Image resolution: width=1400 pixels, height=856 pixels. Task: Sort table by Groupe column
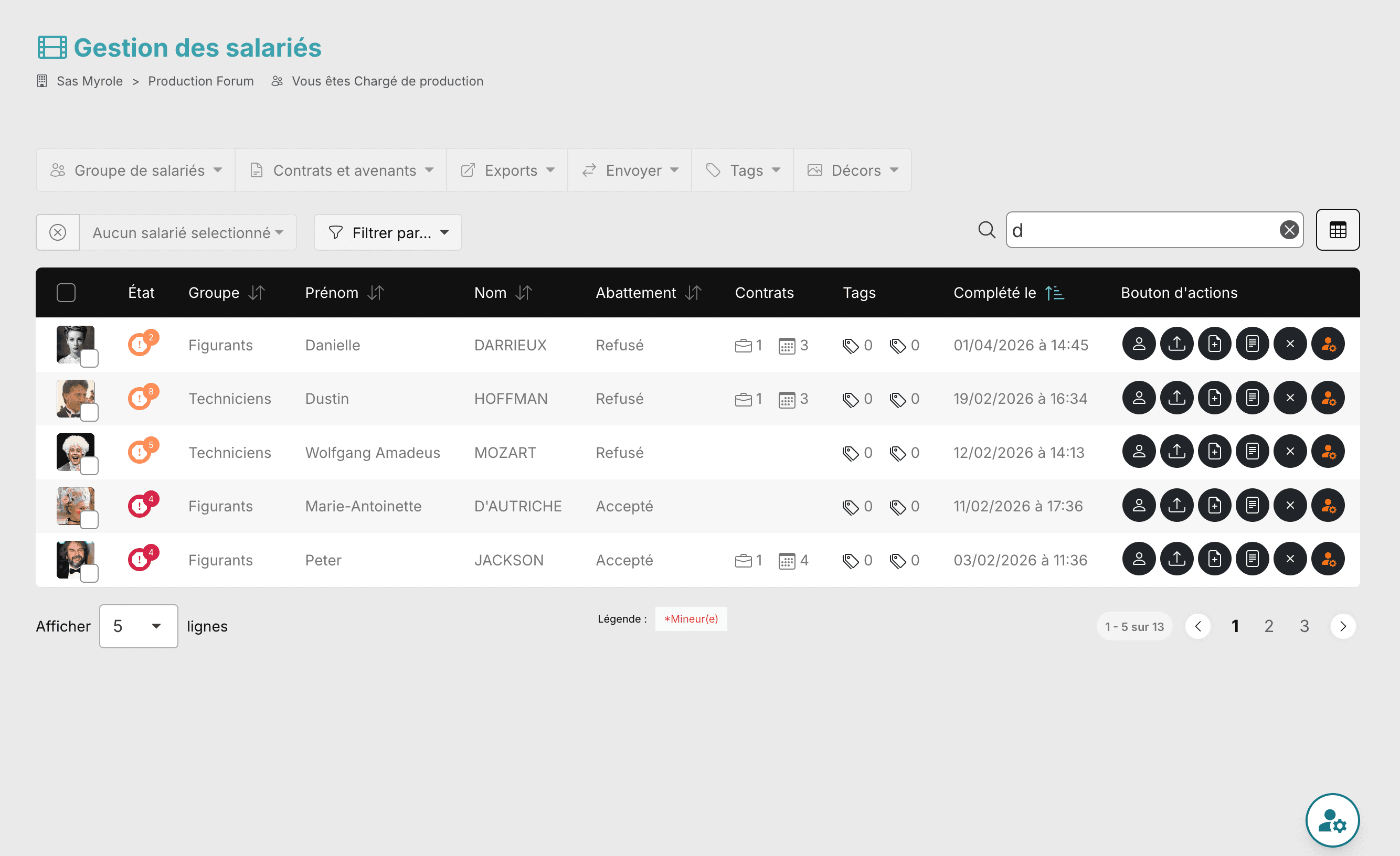[x=257, y=293]
